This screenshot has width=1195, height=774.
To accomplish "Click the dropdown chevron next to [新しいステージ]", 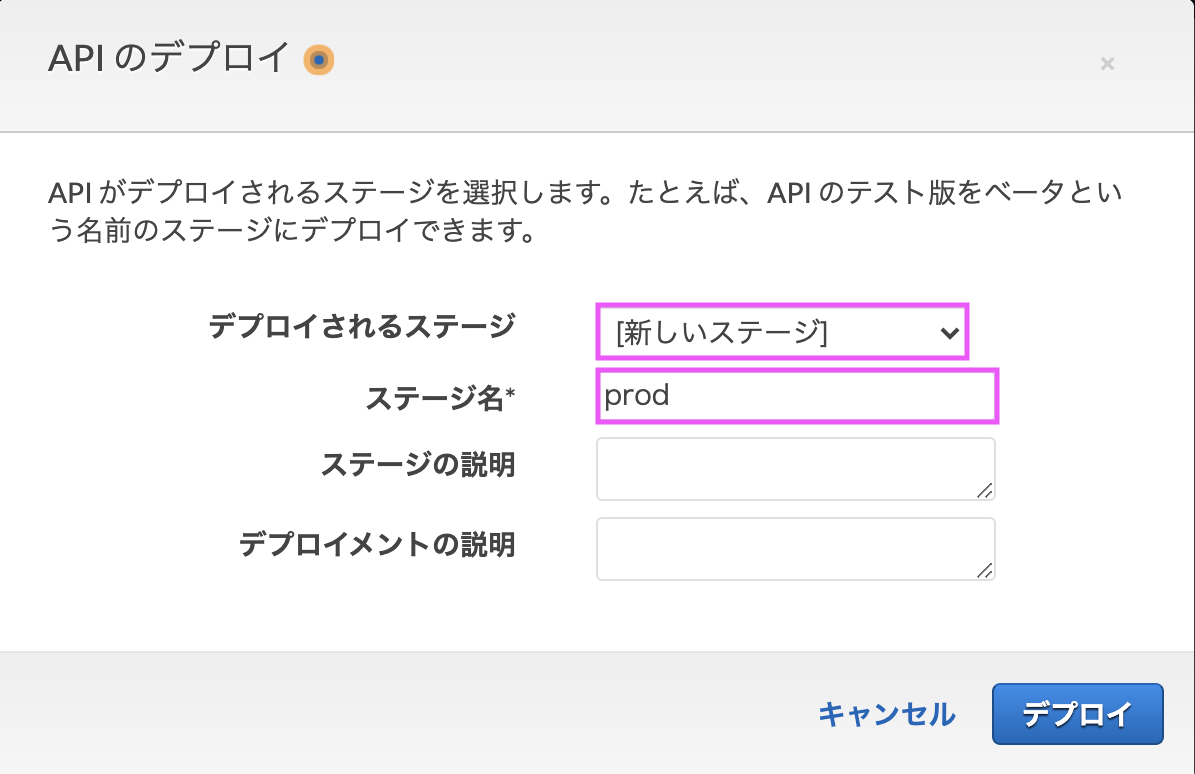I will point(948,332).
